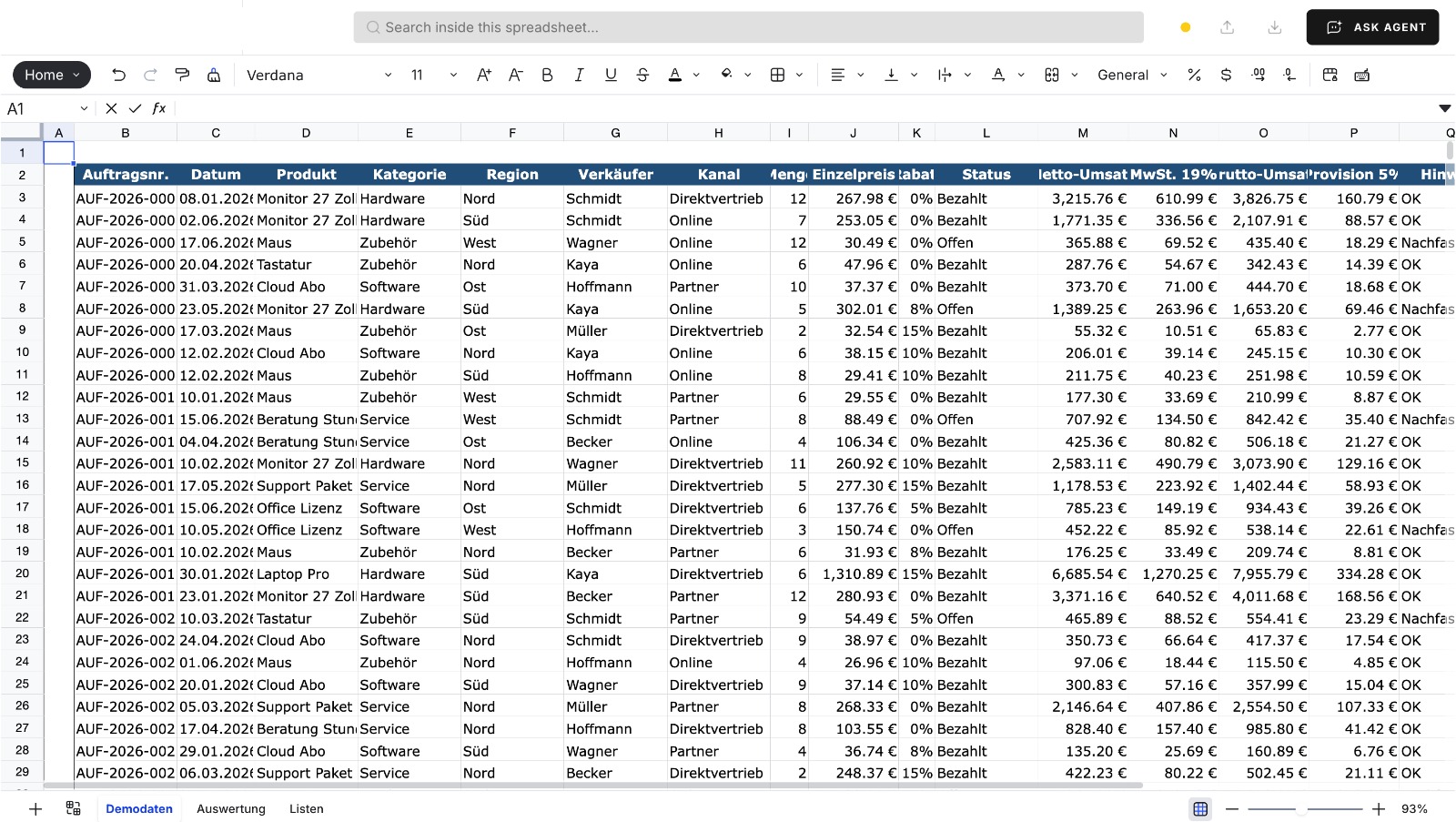Open the General number format dropdown
Image resolution: width=1456 pixels, height=822 pixels.
(x=1132, y=76)
